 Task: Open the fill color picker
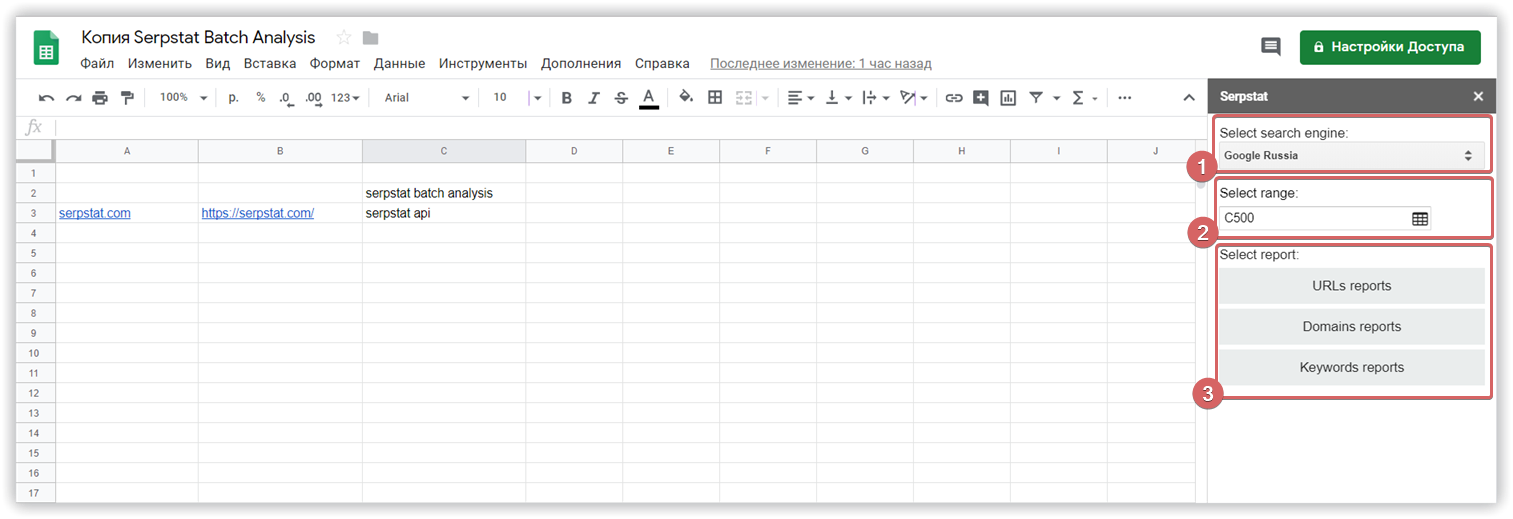pyautogui.click(x=686, y=98)
